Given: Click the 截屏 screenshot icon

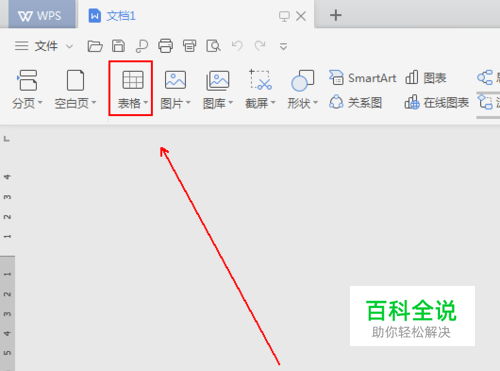Looking at the screenshot, I should (x=260, y=80).
